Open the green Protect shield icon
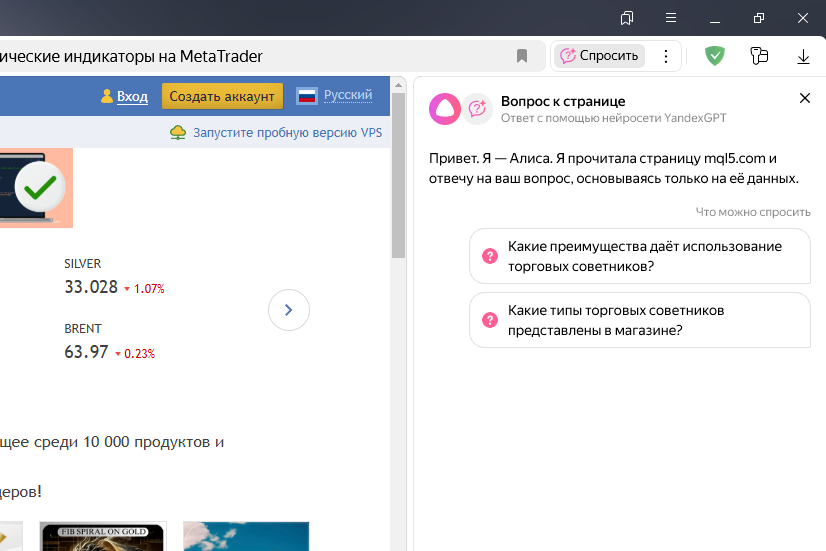Image resolution: width=826 pixels, height=551 pixels. (715, 55)
